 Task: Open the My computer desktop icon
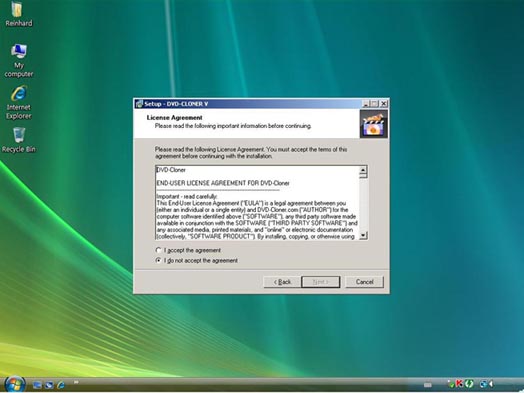[18, 60]
